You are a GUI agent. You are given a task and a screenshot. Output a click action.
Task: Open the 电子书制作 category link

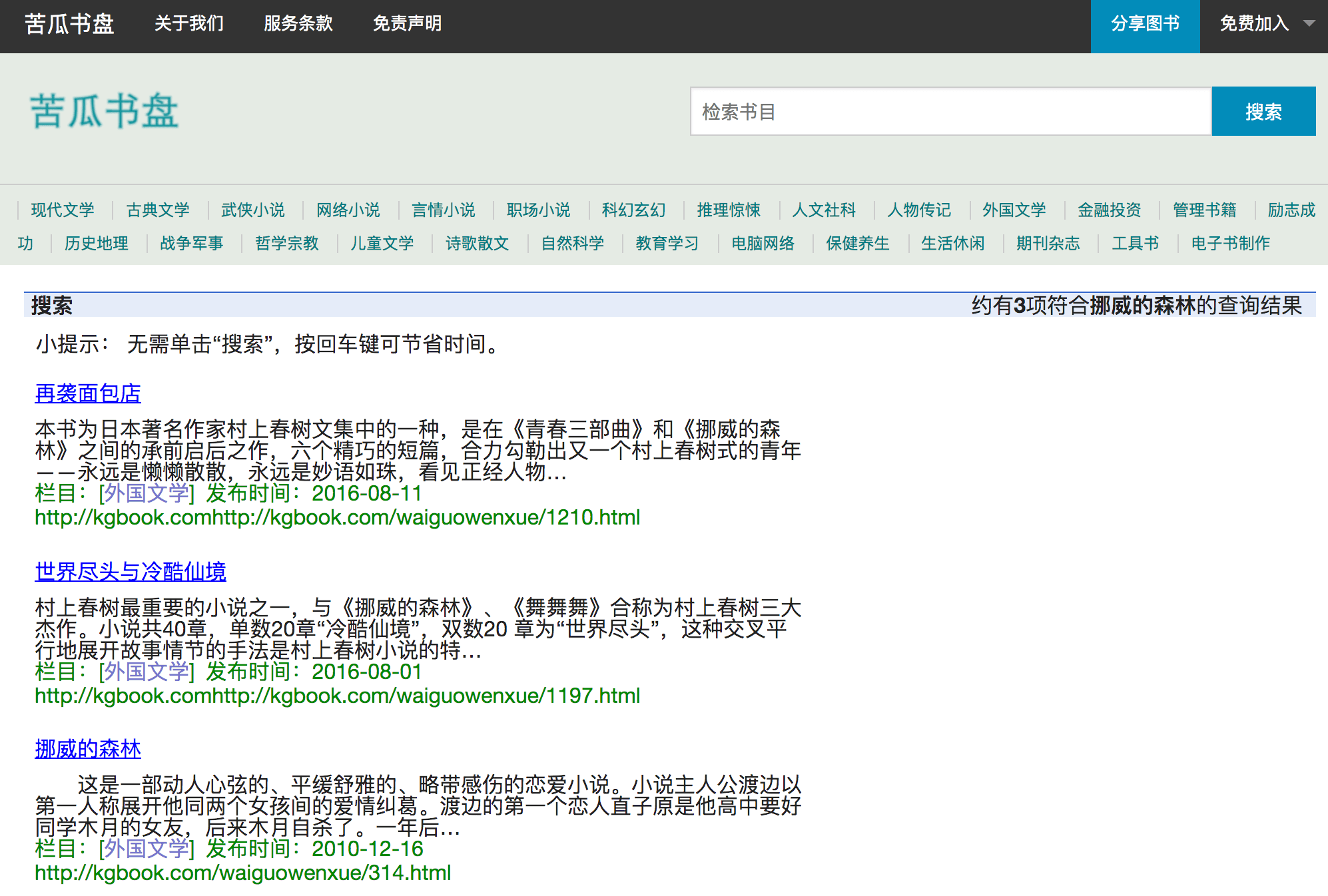click(1230, 244)
